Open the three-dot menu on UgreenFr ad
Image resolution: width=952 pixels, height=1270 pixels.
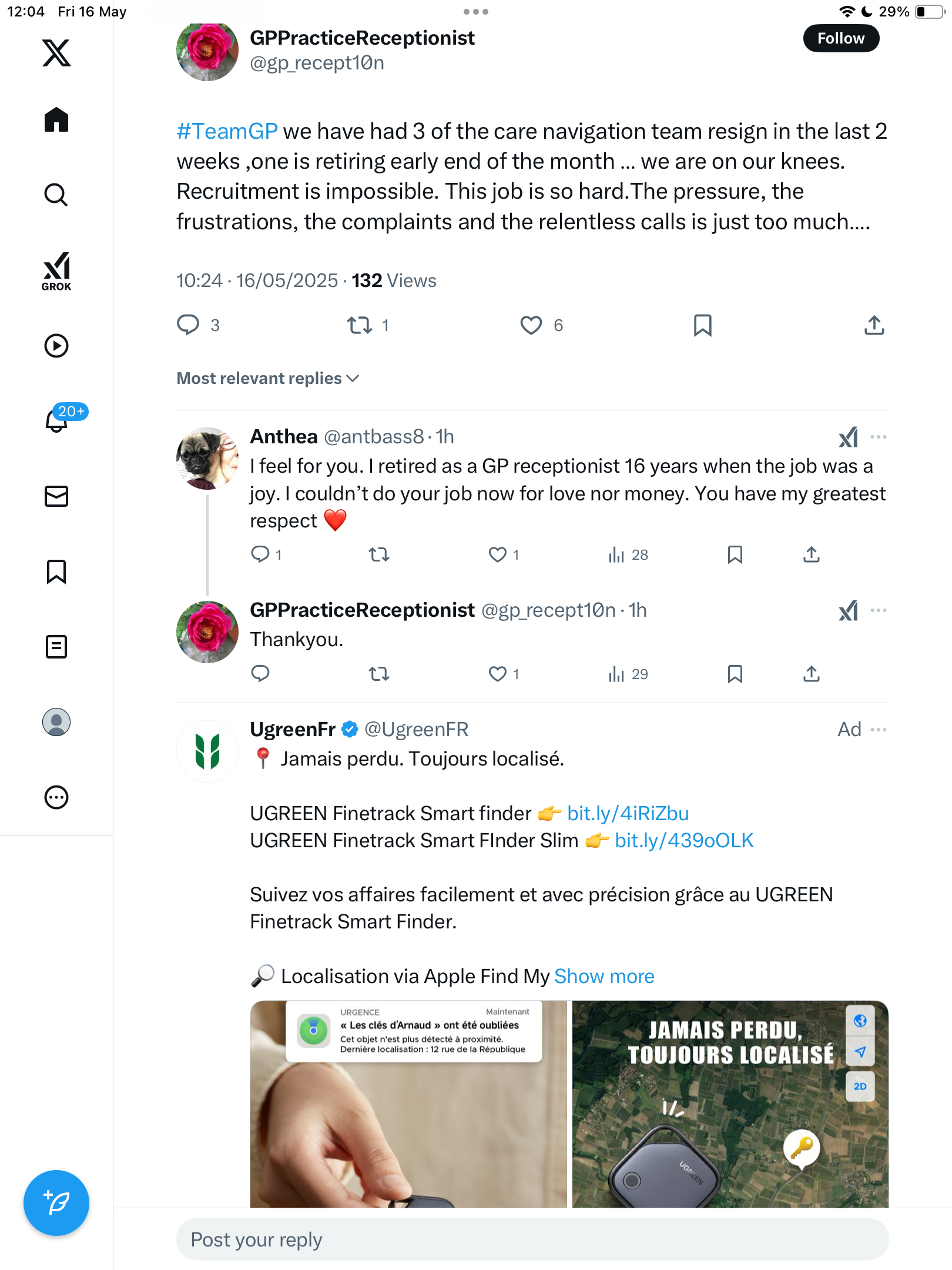tap(879, 730)
